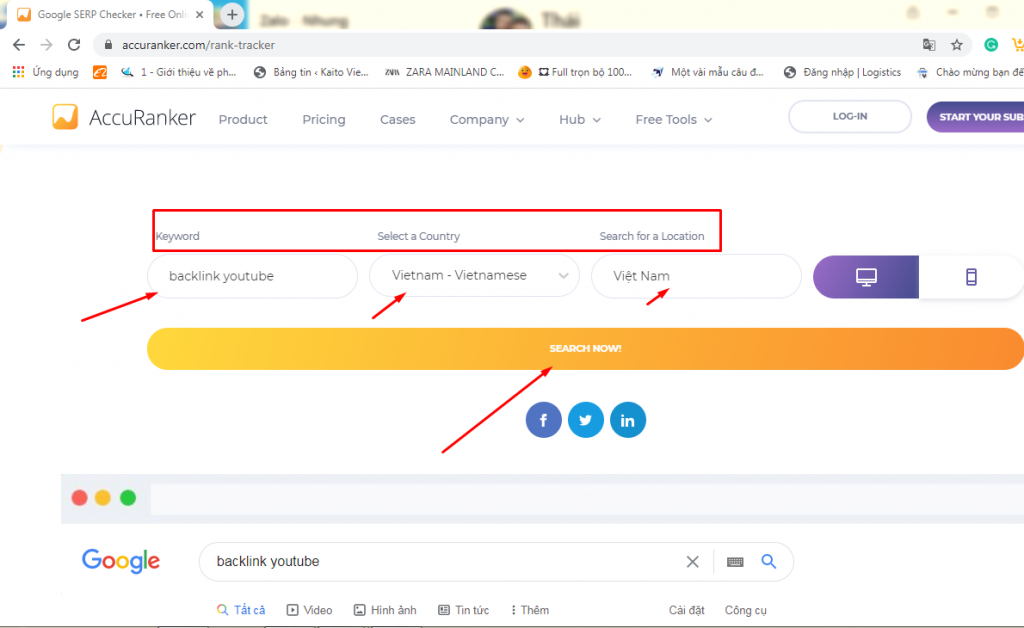Viewport: 1024px width, 628px height.
Task: Switch to the Video results tab
Action: click(x=310, y=610)
